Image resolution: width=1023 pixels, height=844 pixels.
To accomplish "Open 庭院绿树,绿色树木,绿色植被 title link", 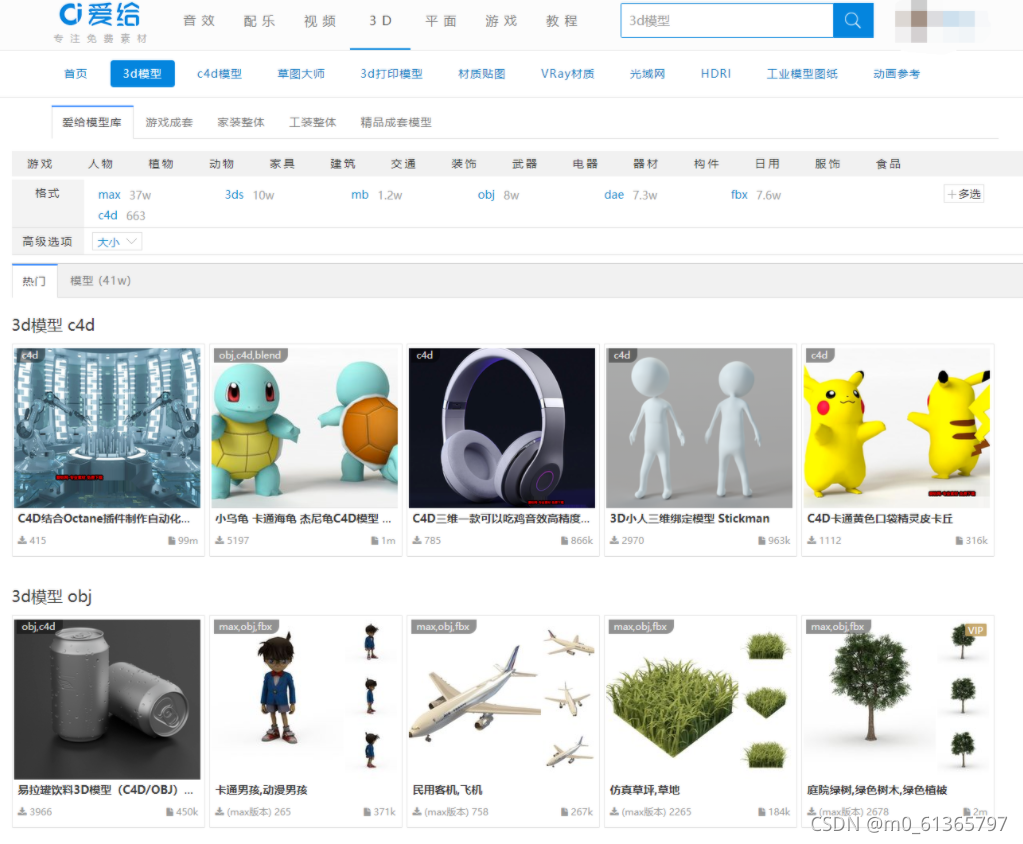I will pyautogui.click(x=877, y=790).
